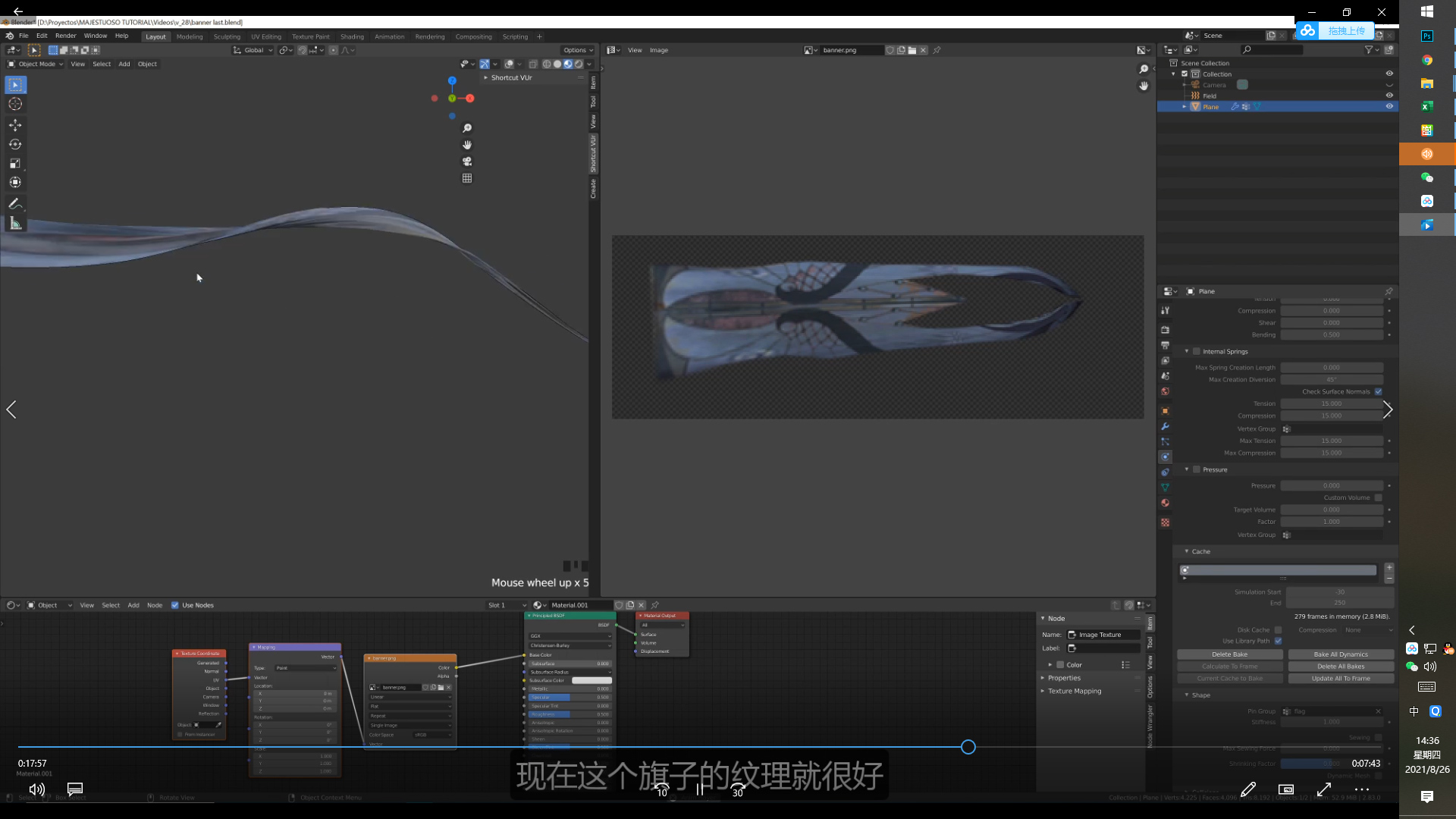1456x819 pixels.
Task: Toggle Custom Volume checkbox
Action: [1379, 497]
